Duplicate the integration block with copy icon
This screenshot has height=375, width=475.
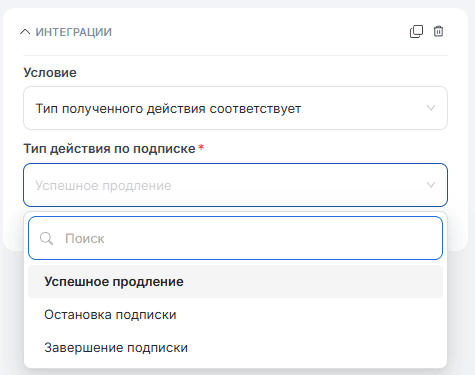(416, 32)
